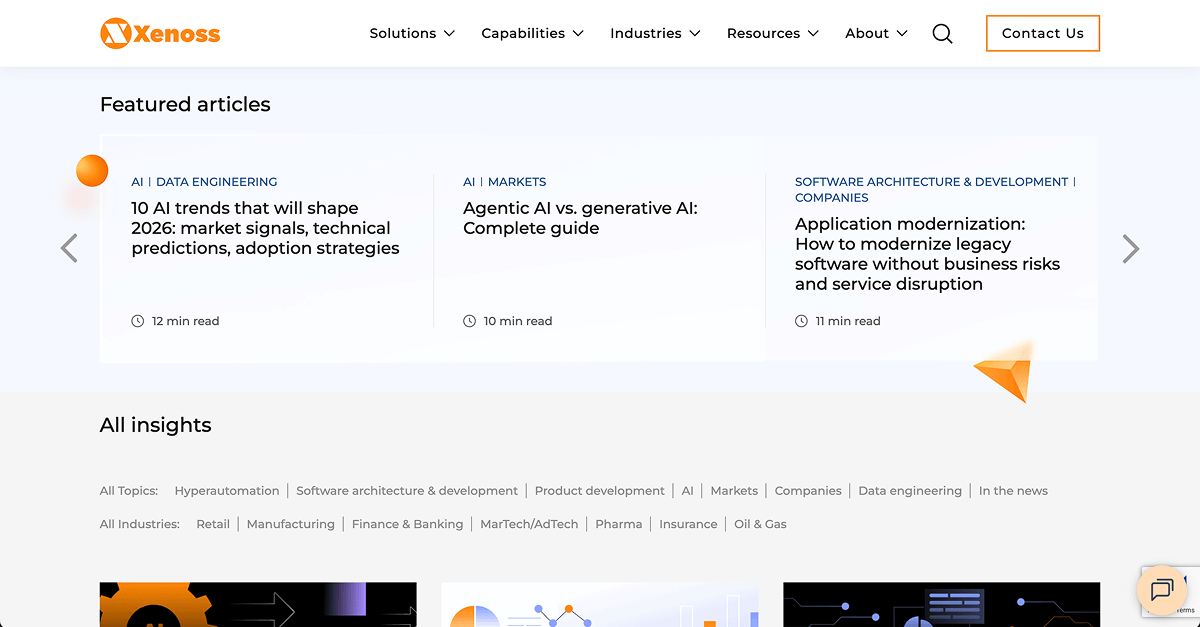Open the Application modernization article

pos(927,254)
